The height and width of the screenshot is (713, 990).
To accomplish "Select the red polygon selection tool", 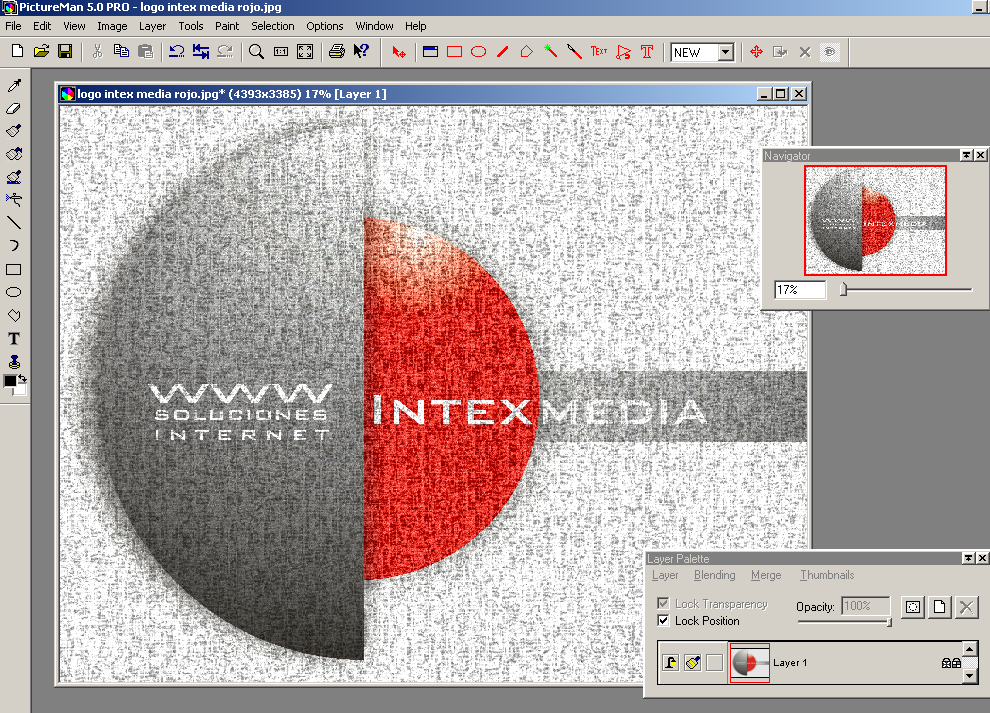I will [x=527, y=52].
